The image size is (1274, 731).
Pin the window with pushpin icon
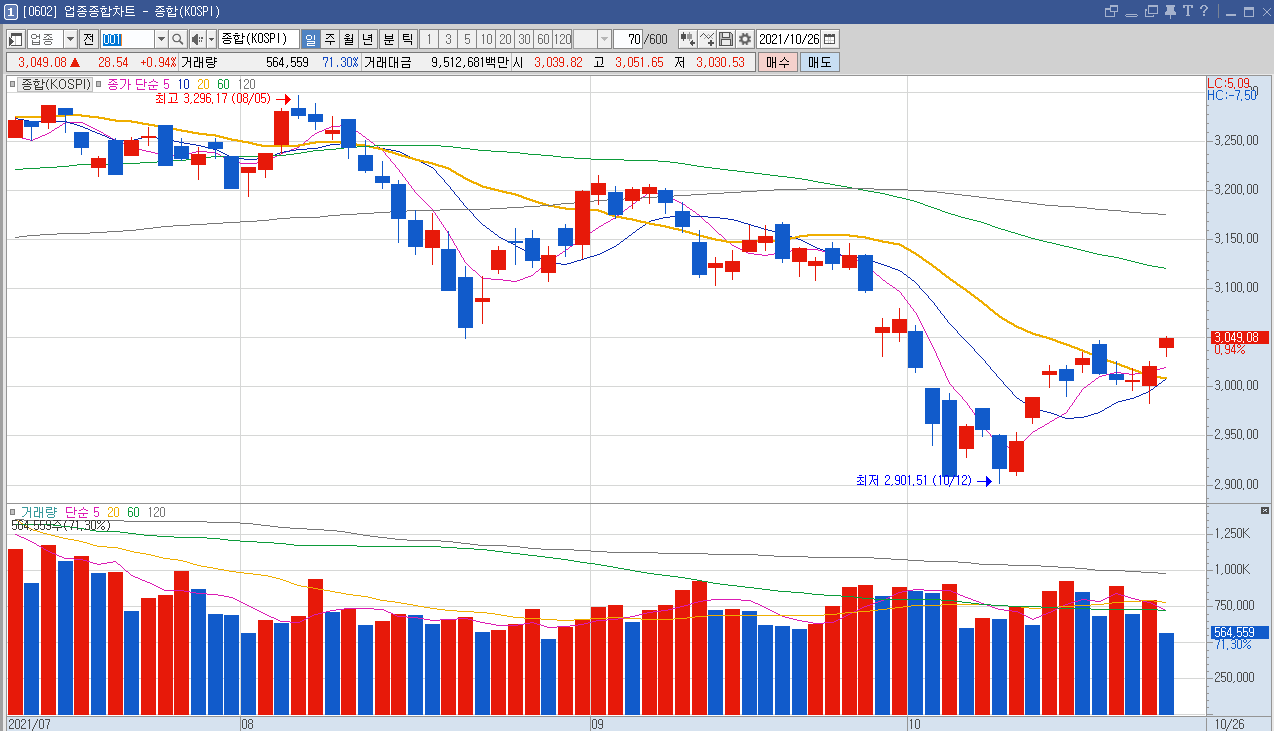click(1172, 11)
